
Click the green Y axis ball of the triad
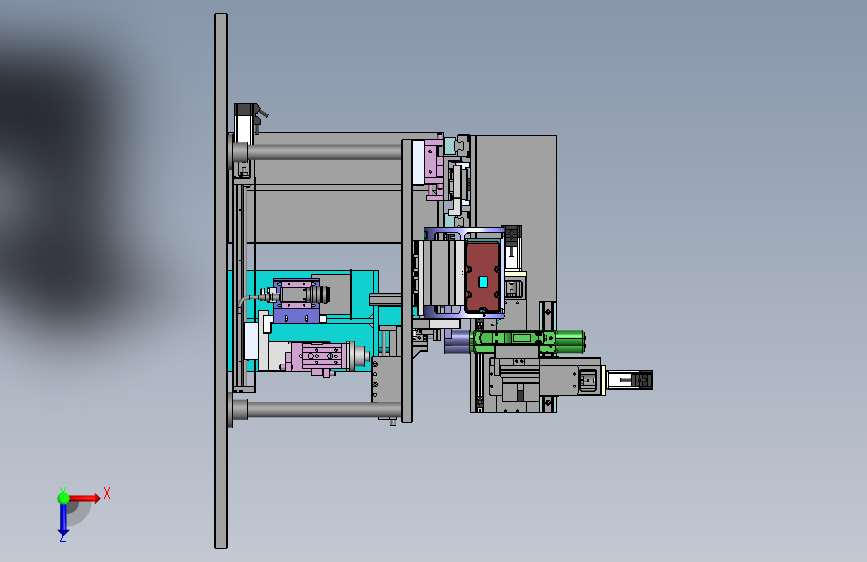[64, 498]
